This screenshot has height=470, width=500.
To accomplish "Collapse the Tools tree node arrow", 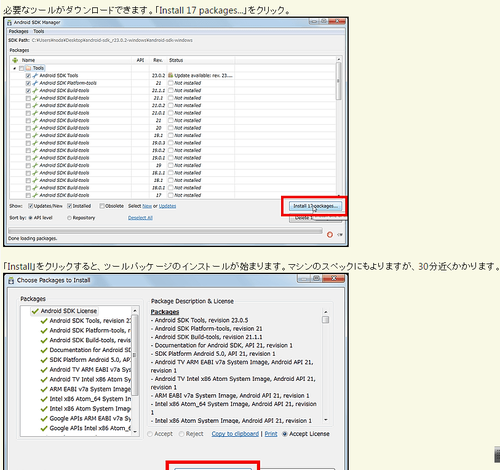I will (15, 68).
